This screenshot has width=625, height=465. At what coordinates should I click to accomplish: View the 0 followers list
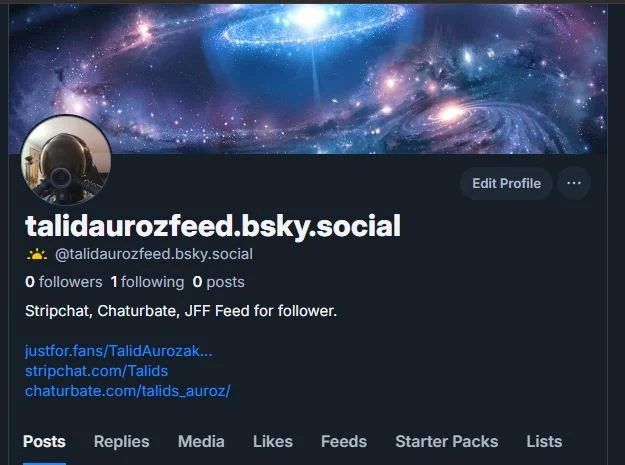click(x=64, y=282)
